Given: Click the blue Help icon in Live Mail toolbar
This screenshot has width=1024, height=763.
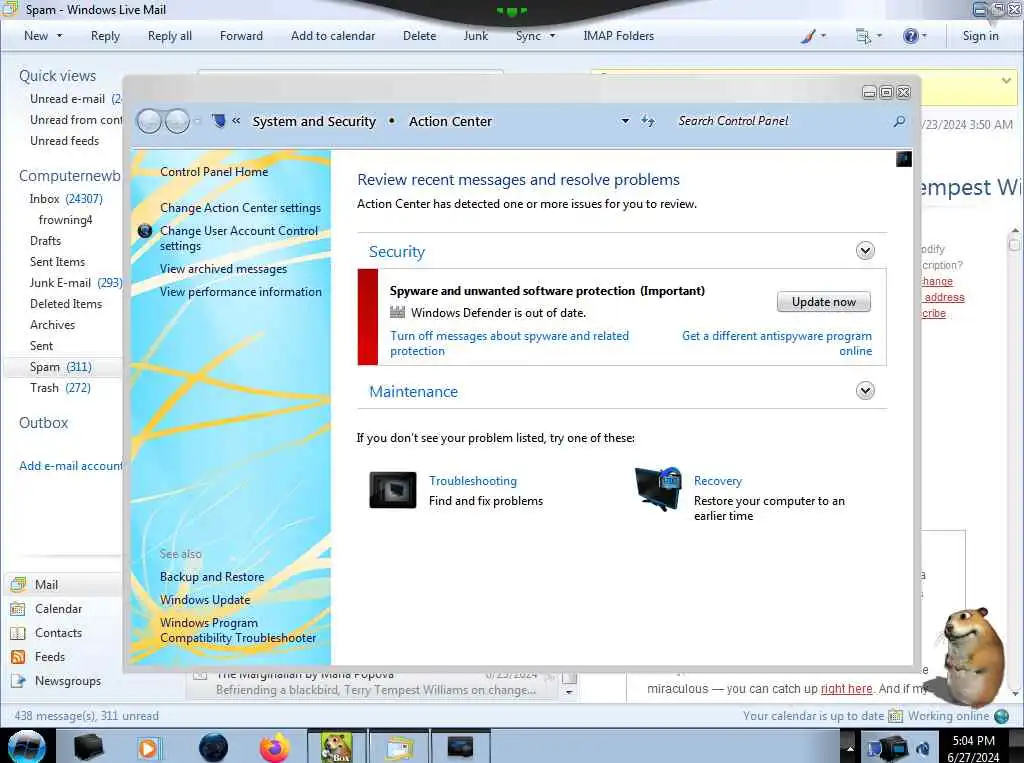Looking at the screenshot, I should 910,36.
